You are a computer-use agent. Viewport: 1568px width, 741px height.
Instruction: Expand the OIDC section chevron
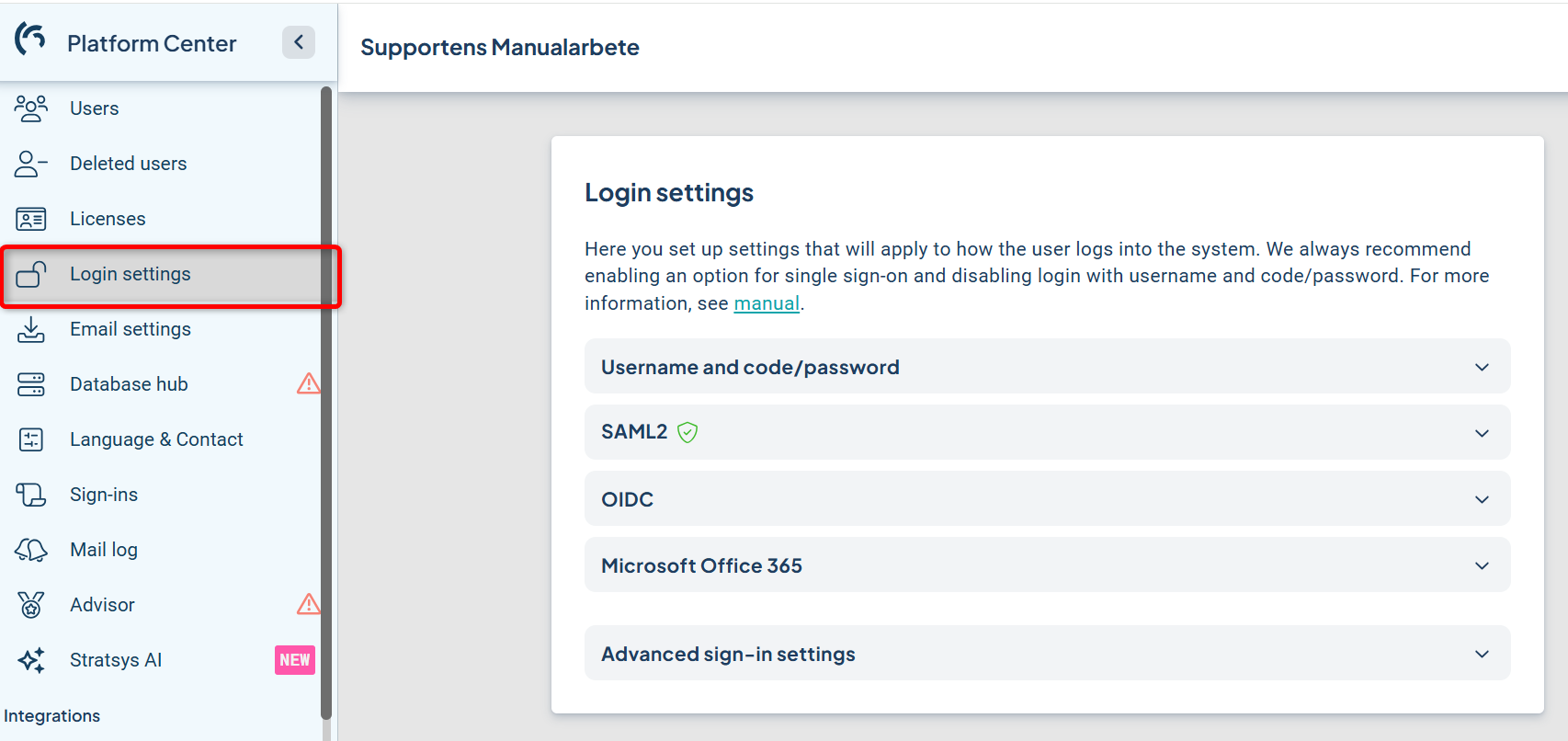[x=1481, y=499]
